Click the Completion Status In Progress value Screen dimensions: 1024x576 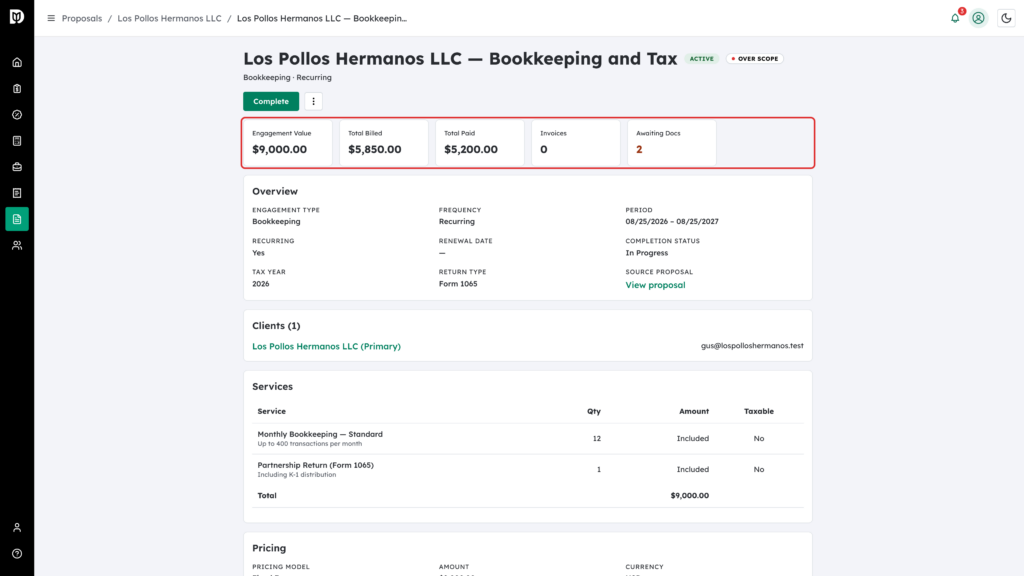coord(647,253)
